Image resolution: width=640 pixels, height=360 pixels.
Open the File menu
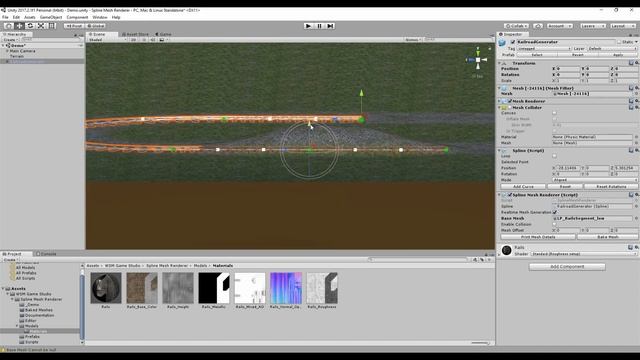pos(5,17)
